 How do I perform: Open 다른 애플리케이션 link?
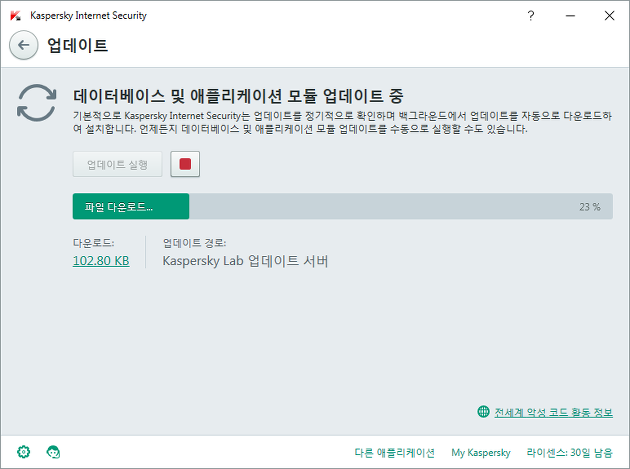tap(394, 453)
